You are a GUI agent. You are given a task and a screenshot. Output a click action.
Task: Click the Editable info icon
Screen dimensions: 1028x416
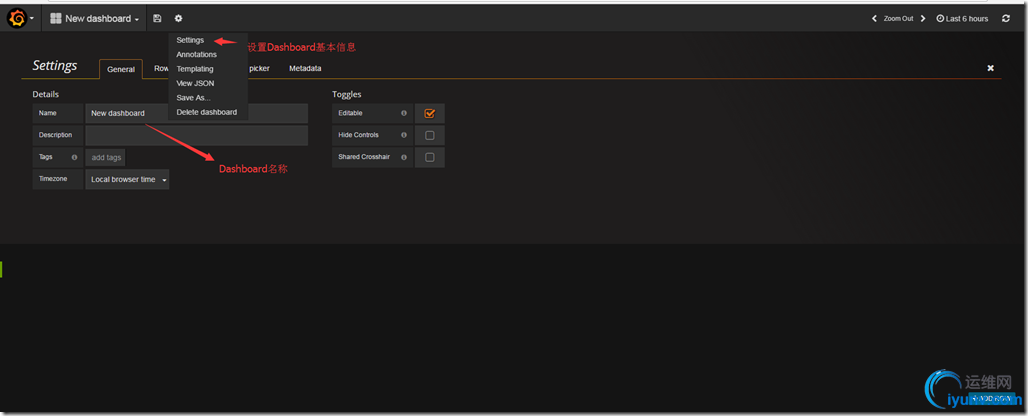point(404,113)
